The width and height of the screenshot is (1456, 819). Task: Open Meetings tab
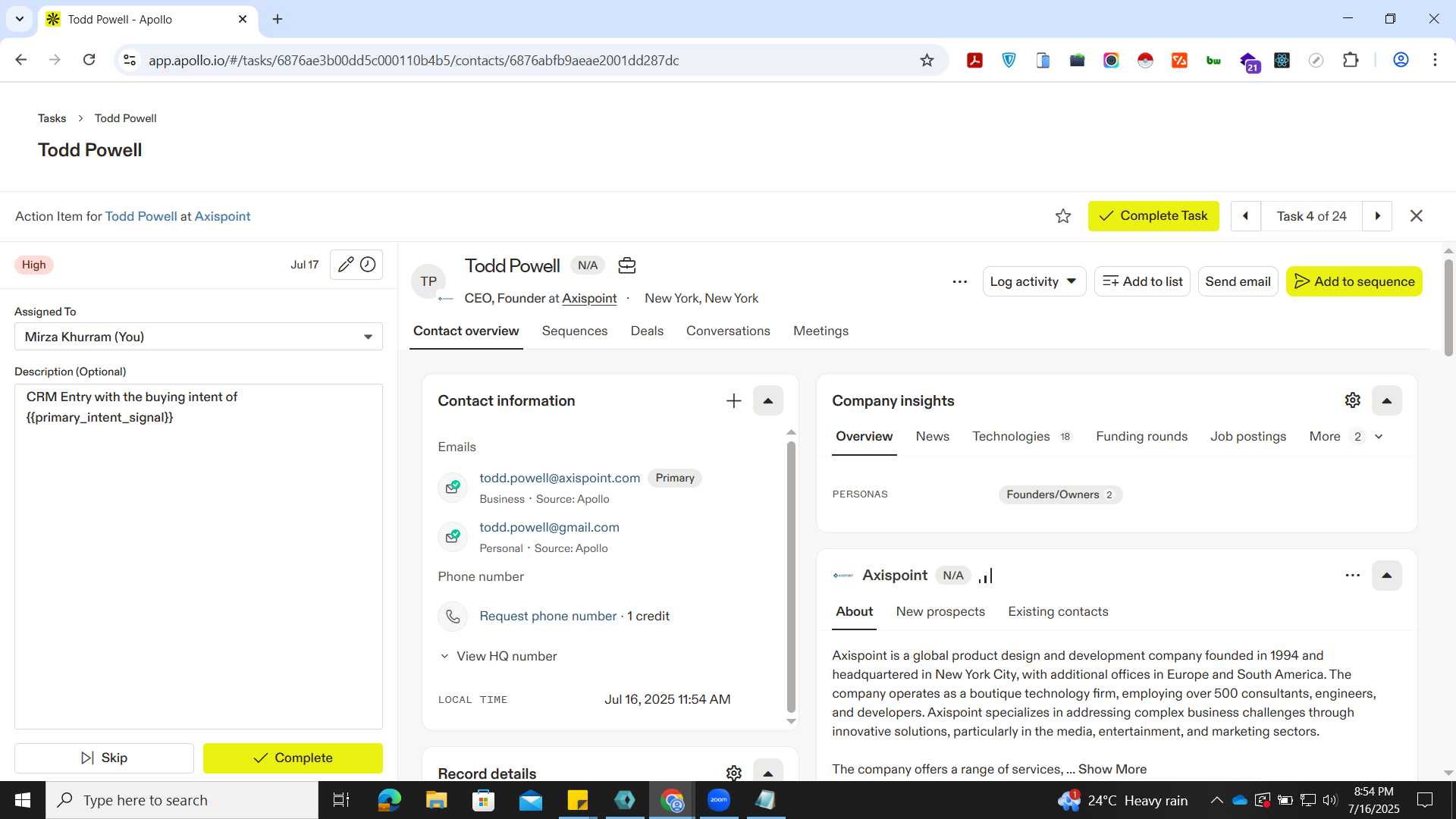[x=821, y=331]
